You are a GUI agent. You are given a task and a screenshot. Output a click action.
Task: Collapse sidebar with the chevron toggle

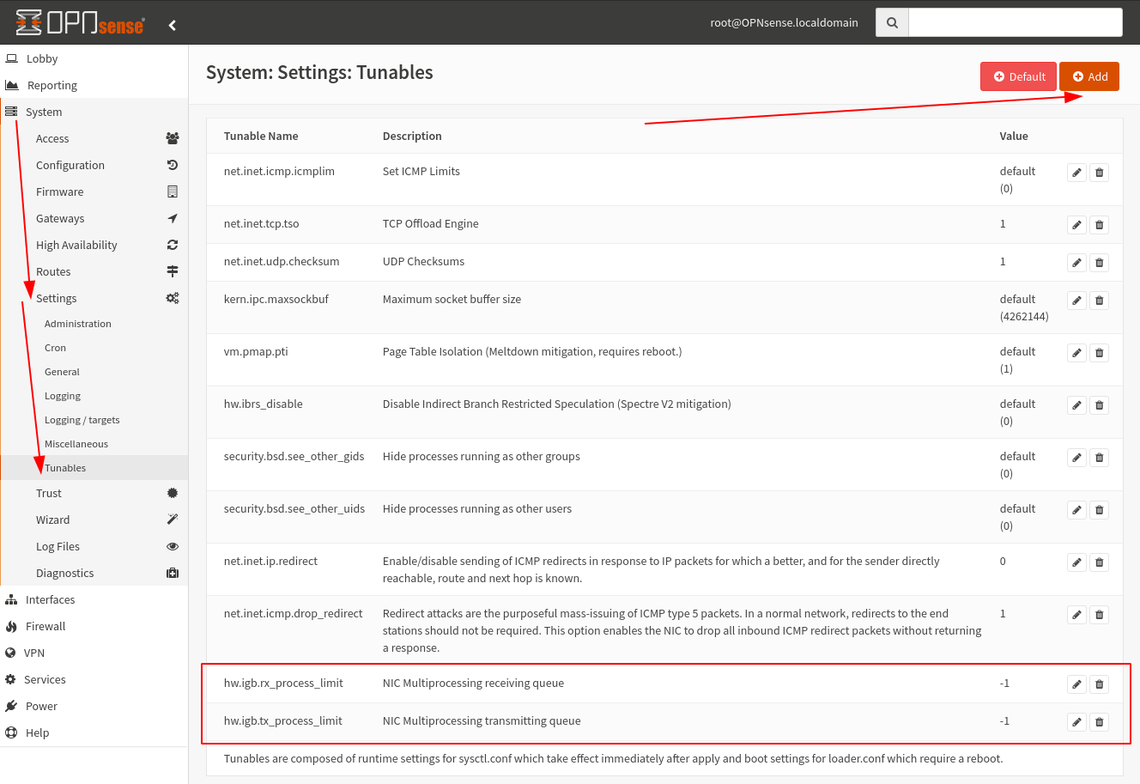click(x=172, y=25)
